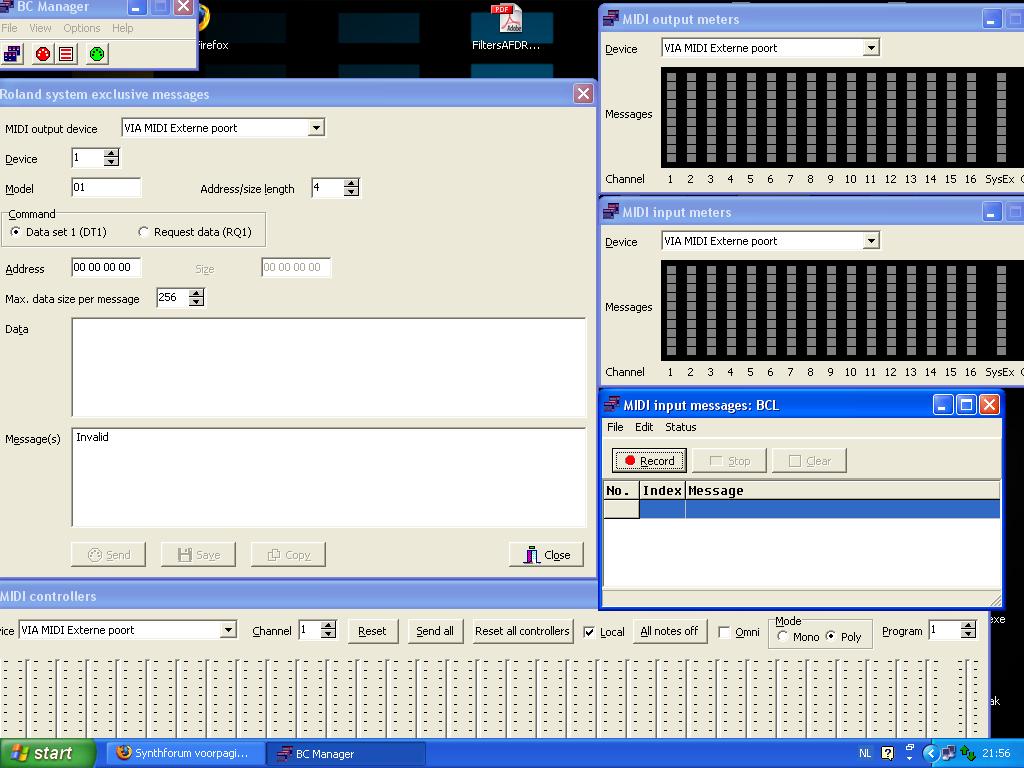Close the Roland system exclusive messages dialog

point(583,93)
